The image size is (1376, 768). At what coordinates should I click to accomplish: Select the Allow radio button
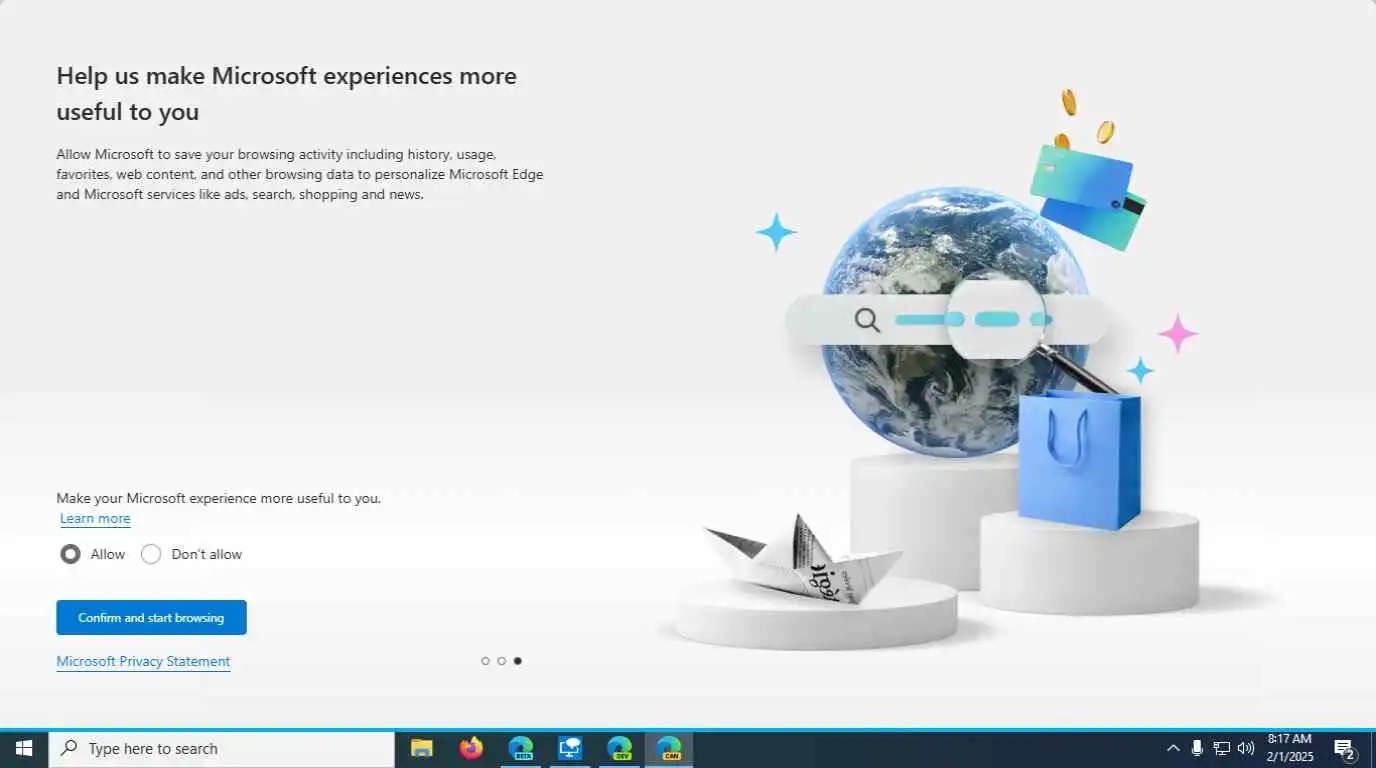coord(70,554)
